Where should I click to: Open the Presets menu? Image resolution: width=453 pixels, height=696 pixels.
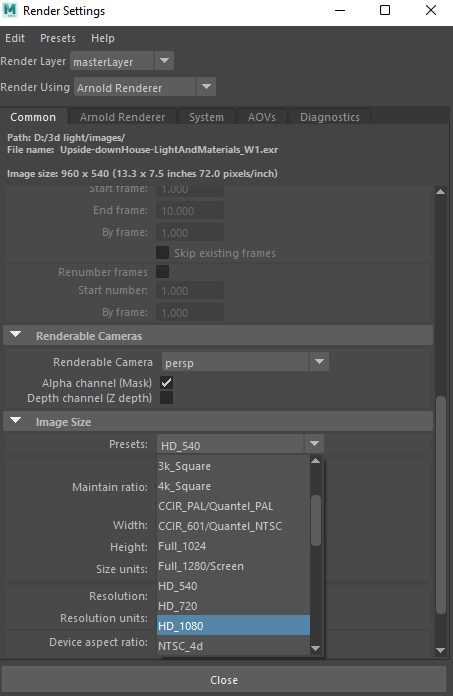tap(58, 38)
